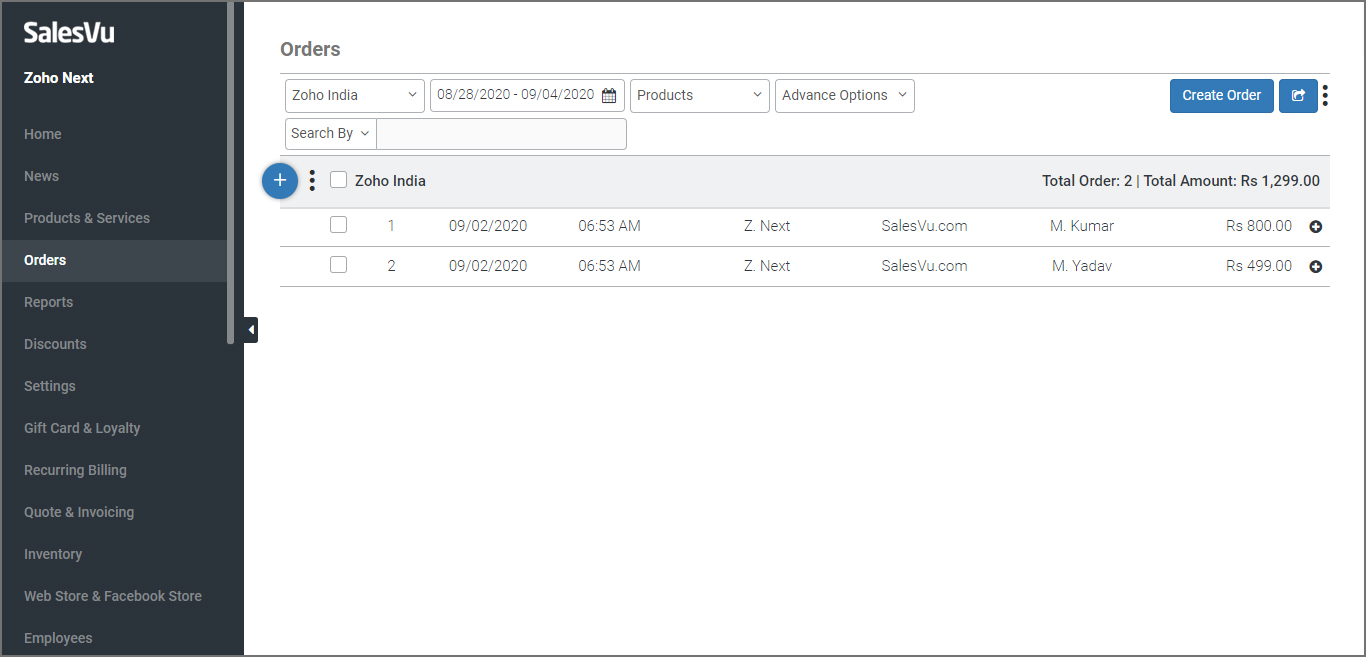Open Products & Services sidebar item

pyautogui.click(x=87, y=218)
